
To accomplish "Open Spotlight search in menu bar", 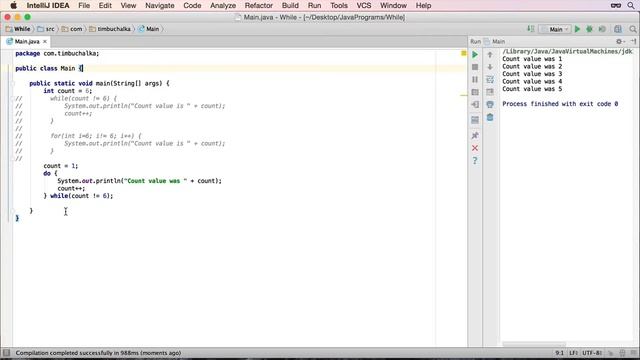I will coord(631,6).
